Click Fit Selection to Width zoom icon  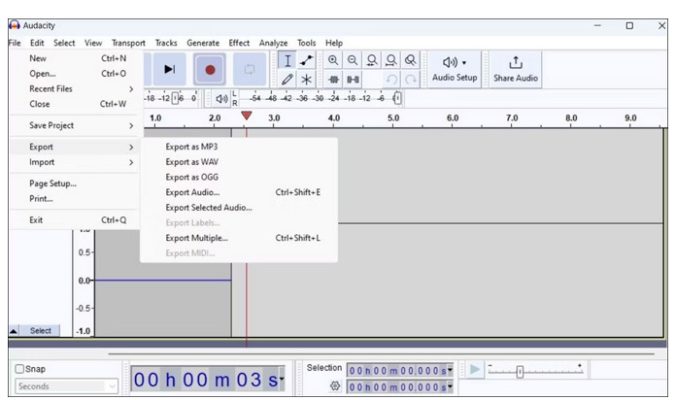(x=372, y=60)
